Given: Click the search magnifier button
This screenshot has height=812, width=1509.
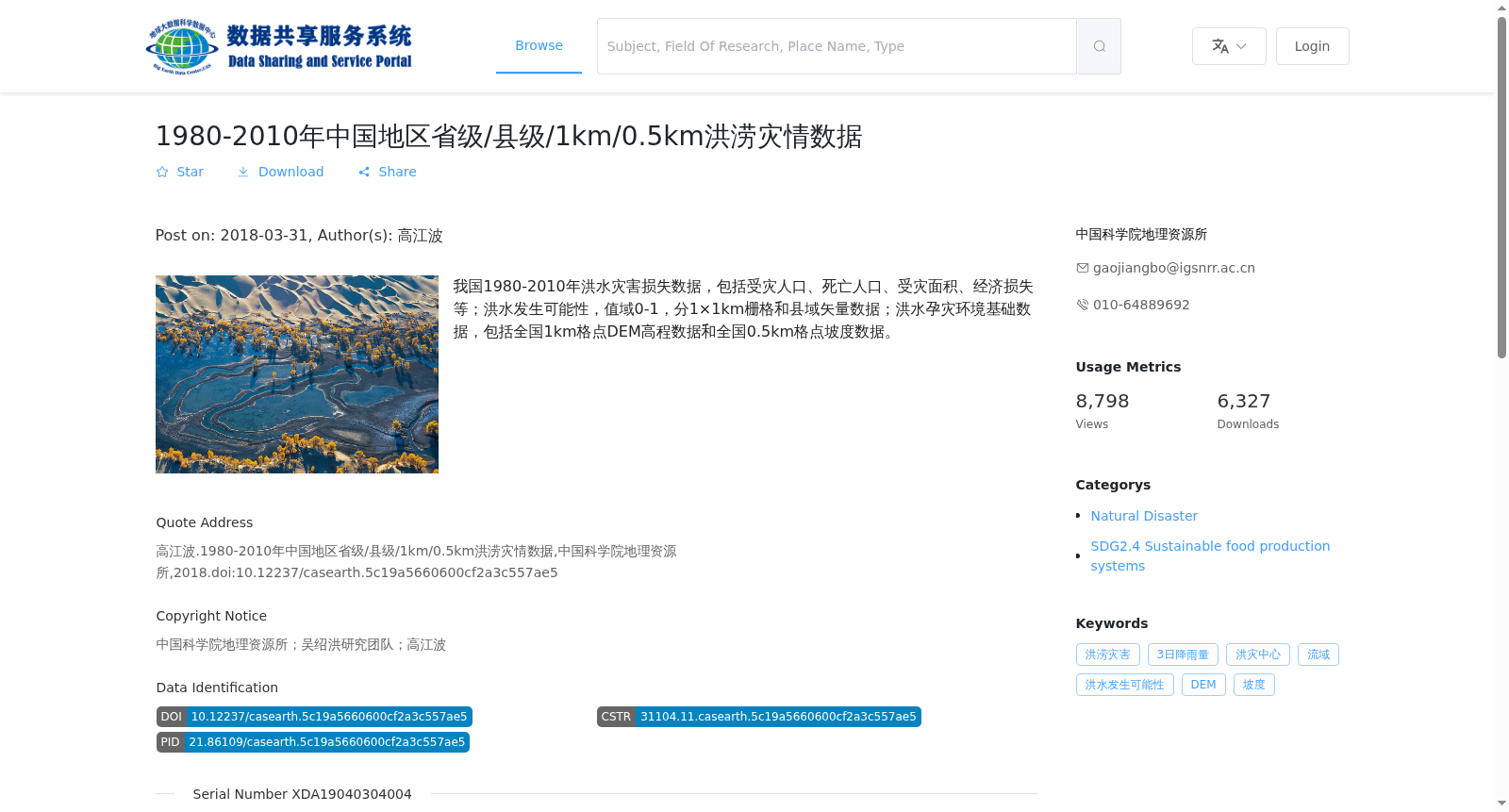Looking at the screenshot, I should point(1099,46).
